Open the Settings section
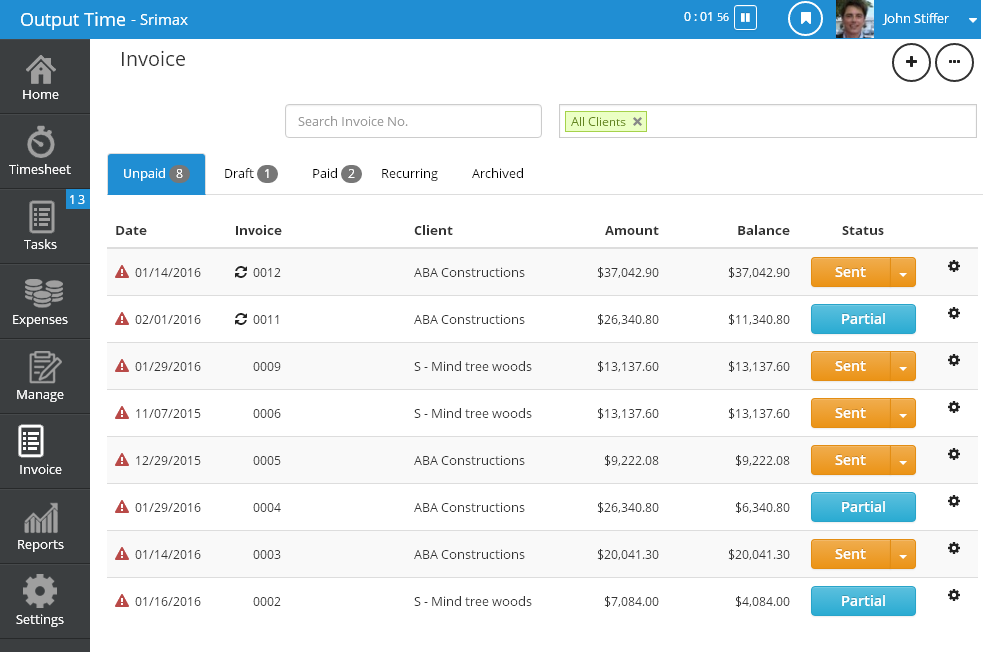The height and width of the screenshot is (652, 983). pos(40,601)
